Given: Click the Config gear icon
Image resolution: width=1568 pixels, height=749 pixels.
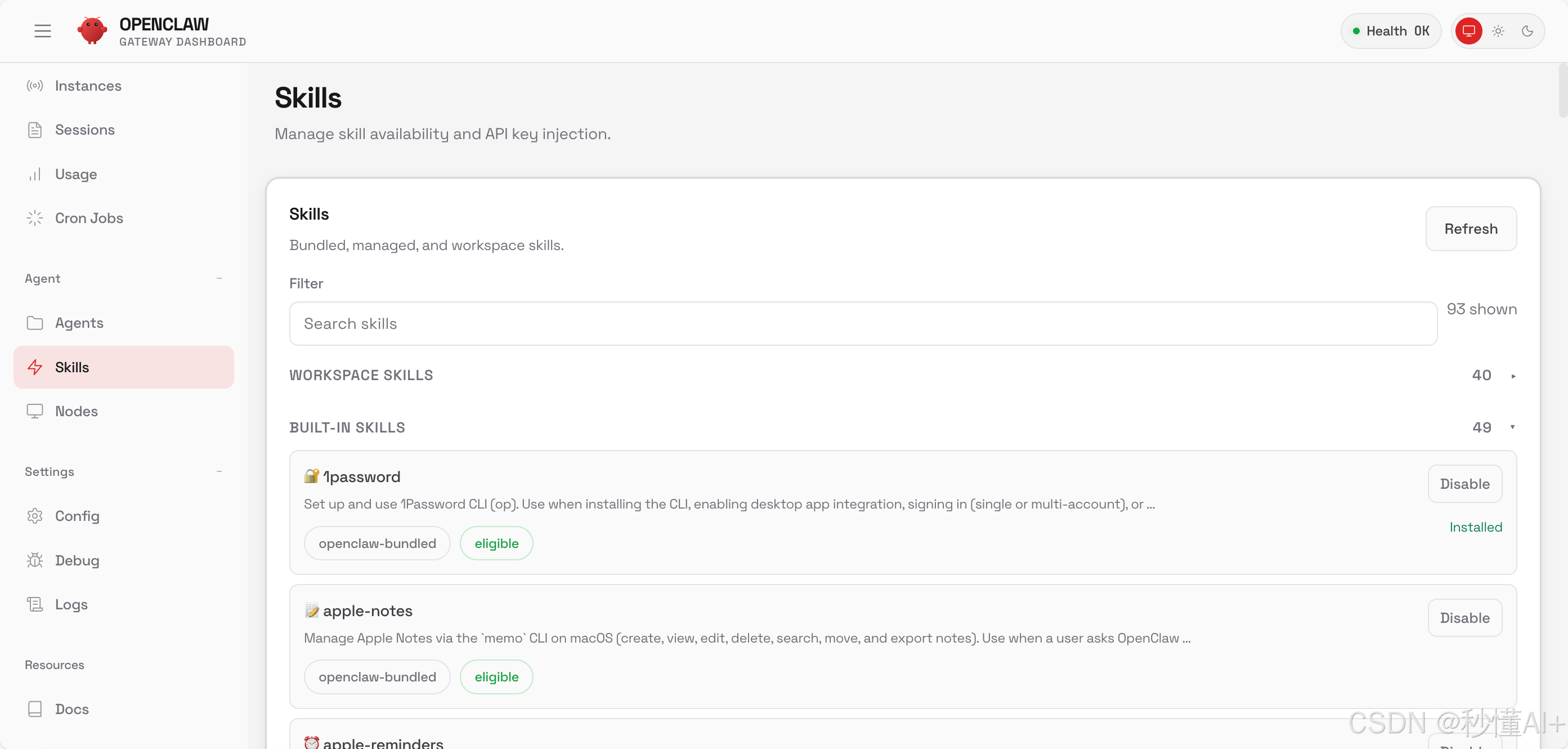Looking at the screenshot, I should (x=35, y=516).
